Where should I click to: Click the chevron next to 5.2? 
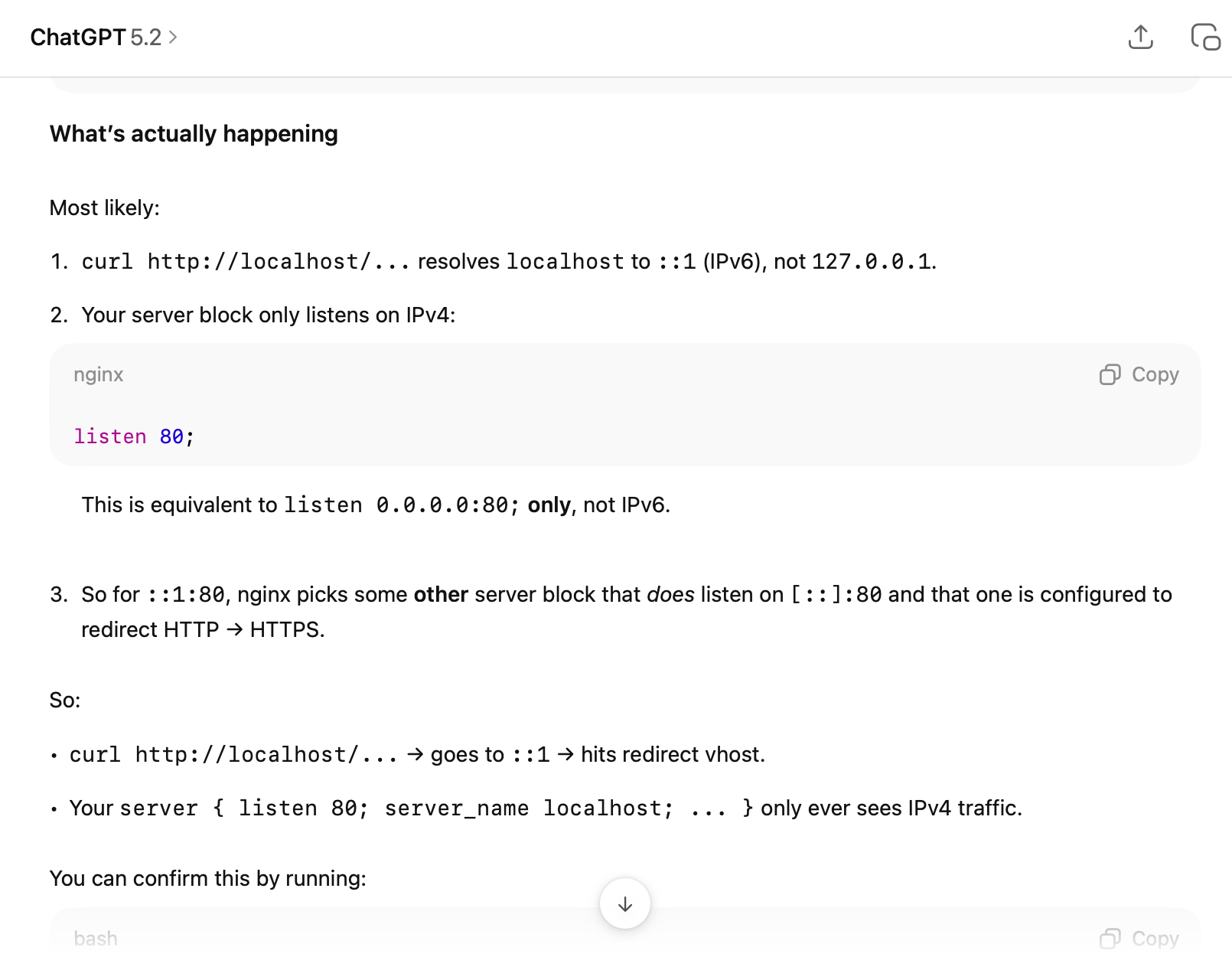click(x=173, y=37)
